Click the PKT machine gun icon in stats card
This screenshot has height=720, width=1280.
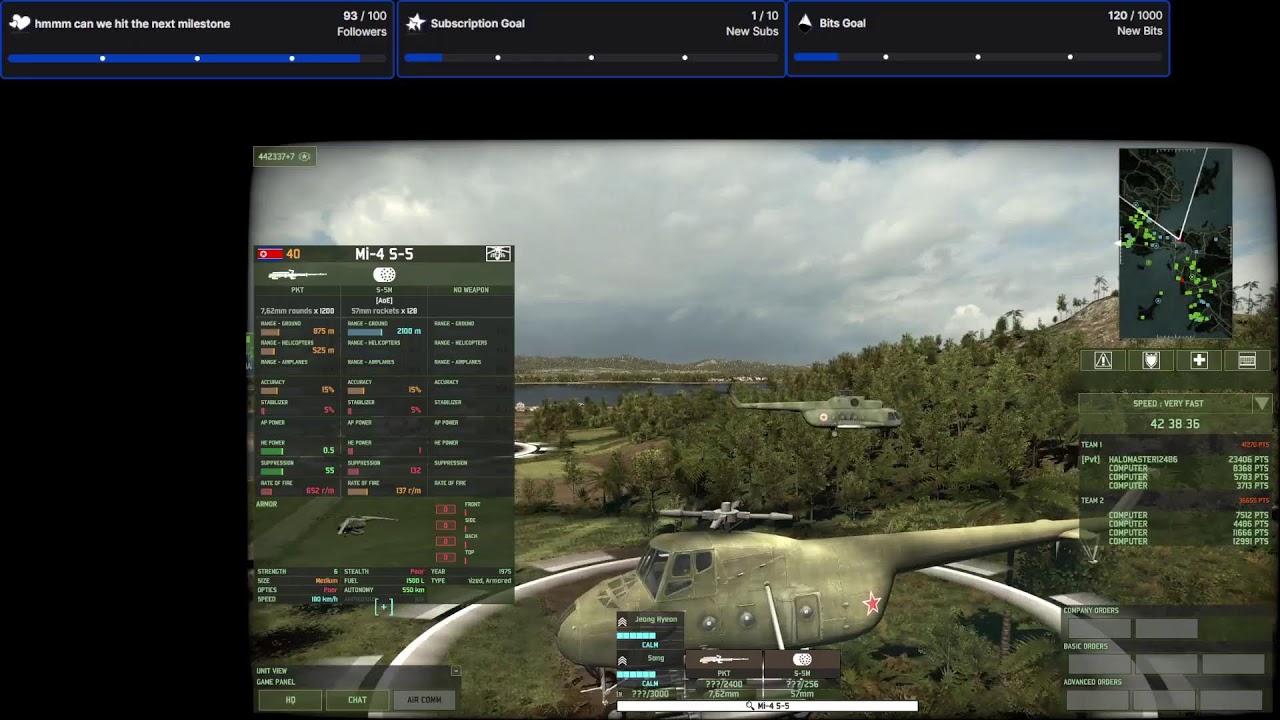click(297, 275)
